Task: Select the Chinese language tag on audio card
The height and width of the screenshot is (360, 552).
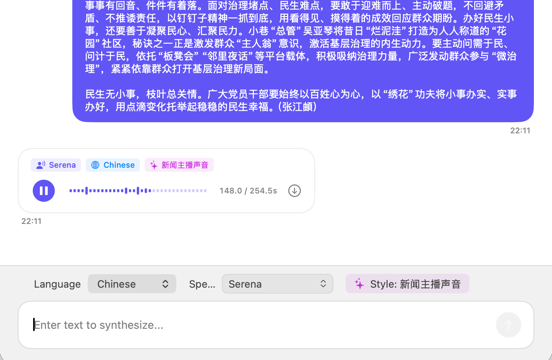Action: [x=113, y=165]
